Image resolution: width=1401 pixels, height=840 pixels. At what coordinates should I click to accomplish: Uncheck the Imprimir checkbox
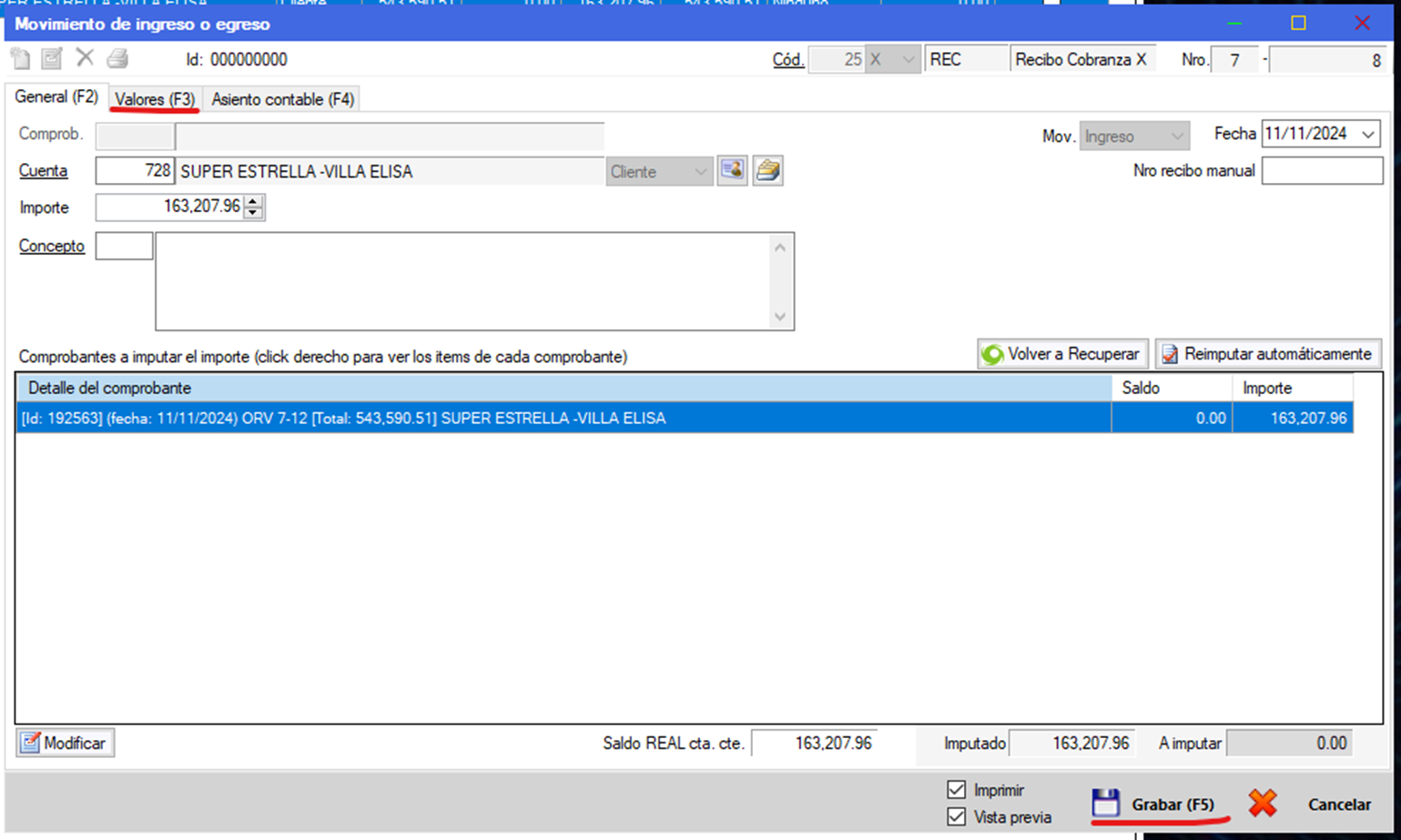coord(956,789)
